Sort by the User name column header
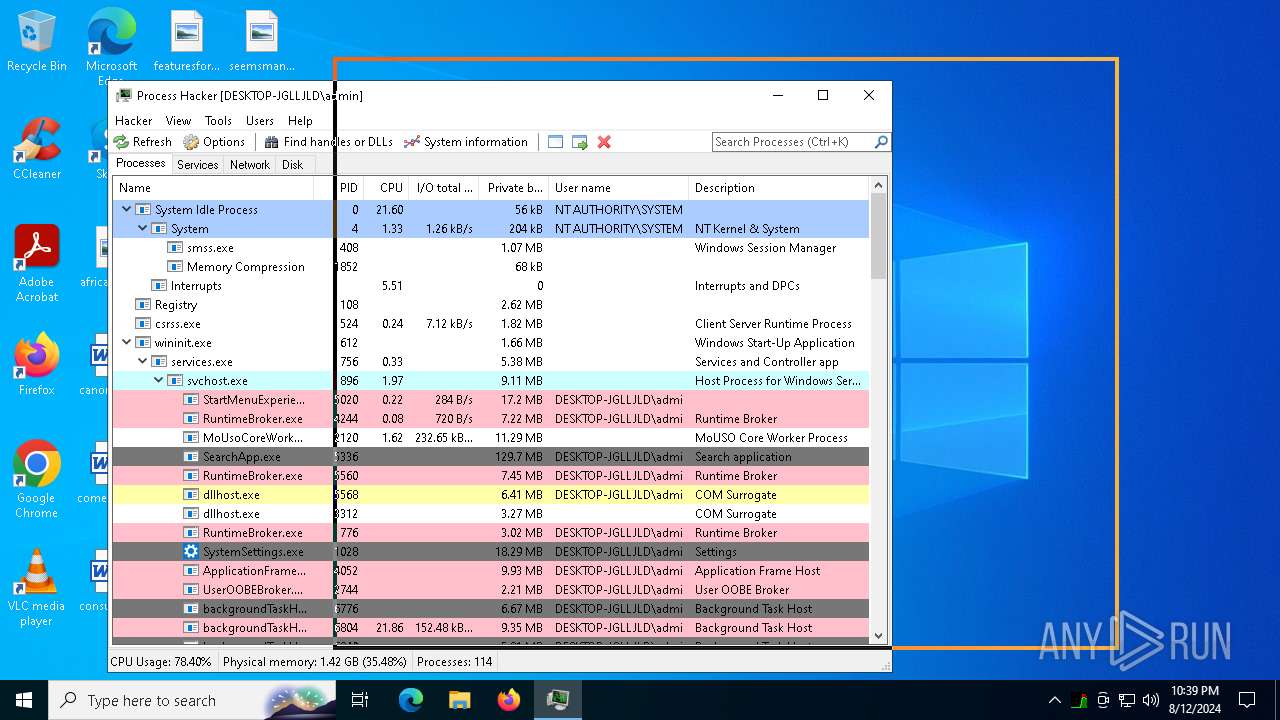 click(618, 188)
